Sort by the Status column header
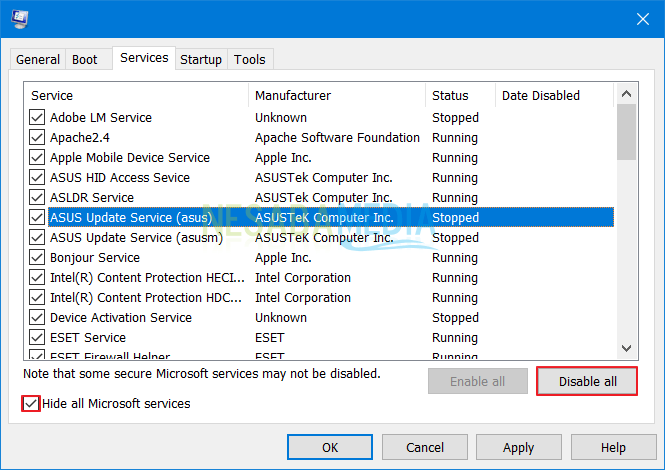The width and height of the screenshot is (665, 470). click(460, 95)
